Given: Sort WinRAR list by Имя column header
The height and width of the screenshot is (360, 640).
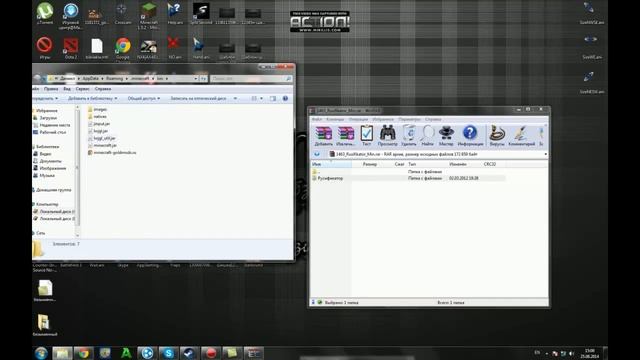Looking at the screenshot, I should pyautogui.click(x=331, y=164).
